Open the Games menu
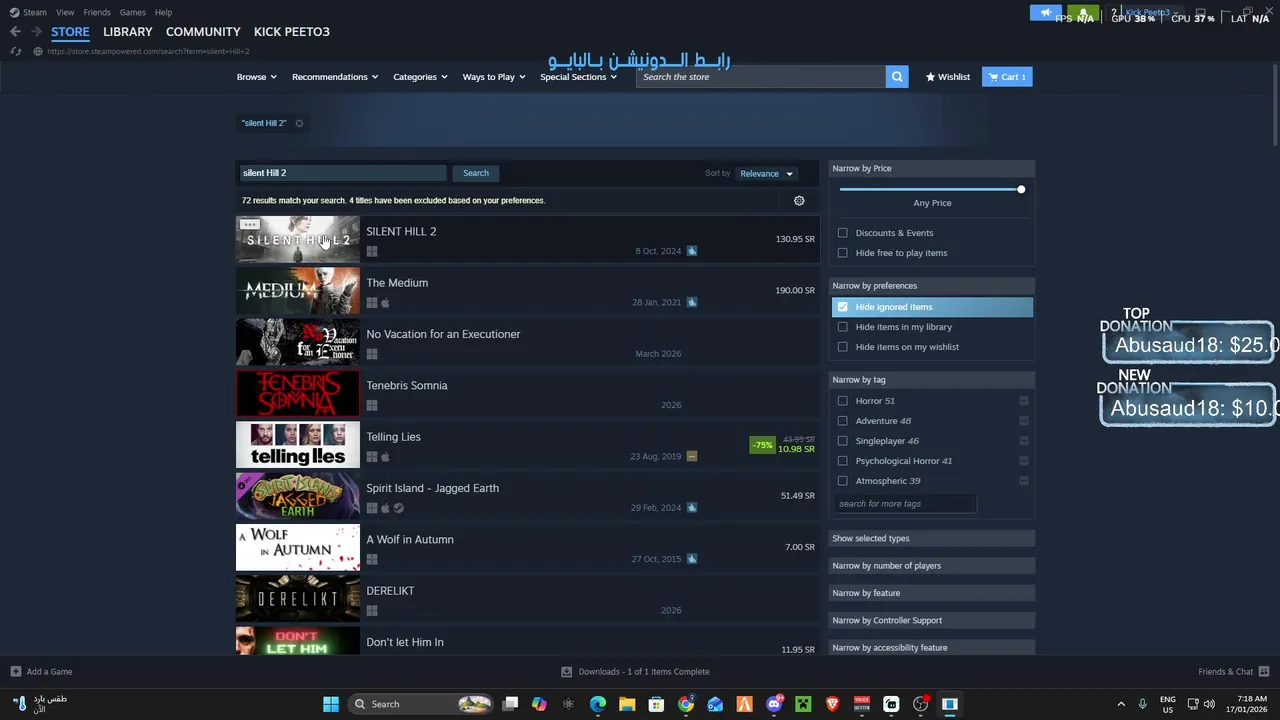The height and width of the screenshot is (720, 1280). [x=132, y=12]
